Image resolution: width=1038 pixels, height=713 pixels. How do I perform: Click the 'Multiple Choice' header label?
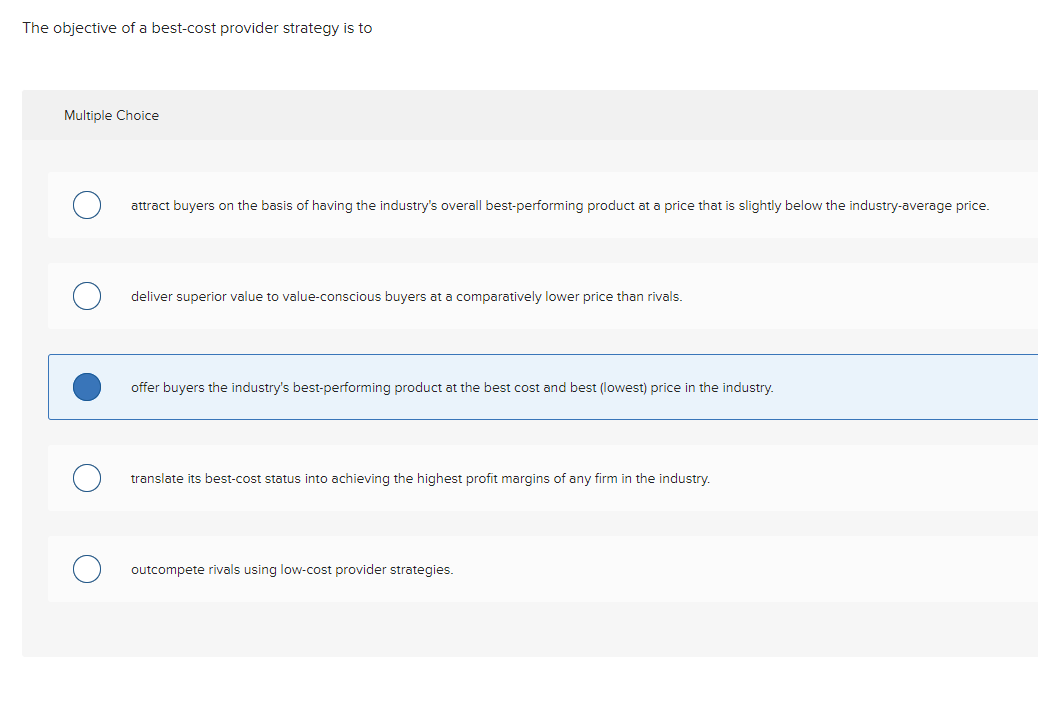(111, 115)
